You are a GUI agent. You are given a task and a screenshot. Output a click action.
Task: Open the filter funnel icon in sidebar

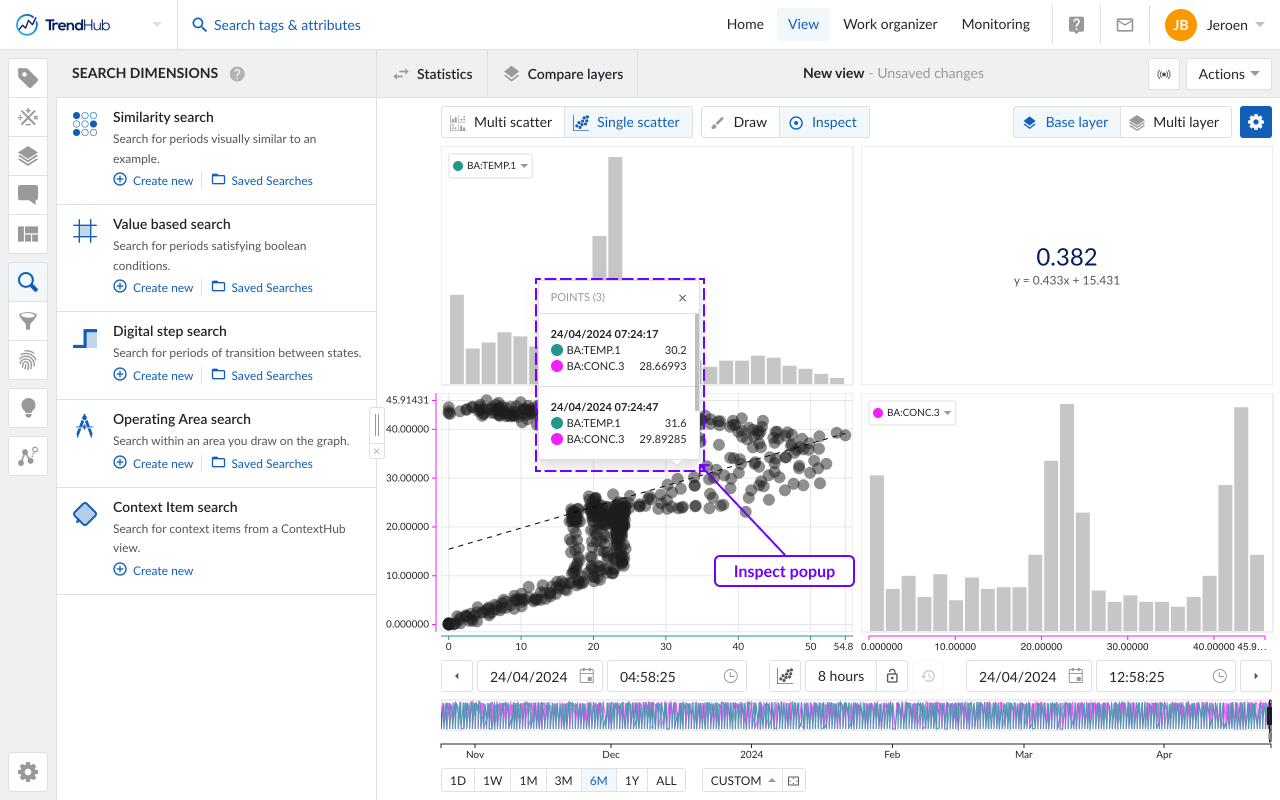click(x=28, y=321)
